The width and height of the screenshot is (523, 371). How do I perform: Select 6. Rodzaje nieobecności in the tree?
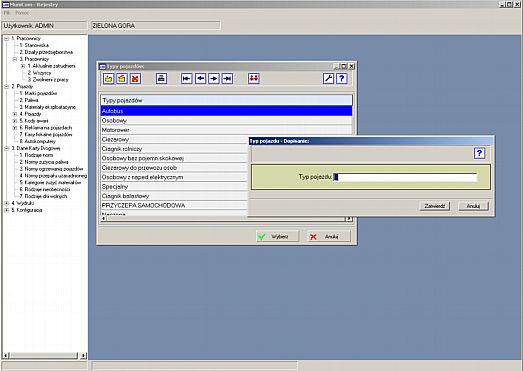pyautogui.click(x=45, y=190)
